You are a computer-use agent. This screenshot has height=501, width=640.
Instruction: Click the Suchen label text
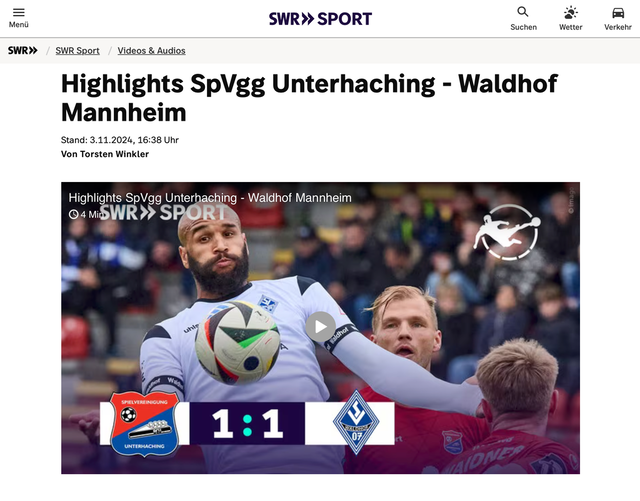tap(523, 27)
